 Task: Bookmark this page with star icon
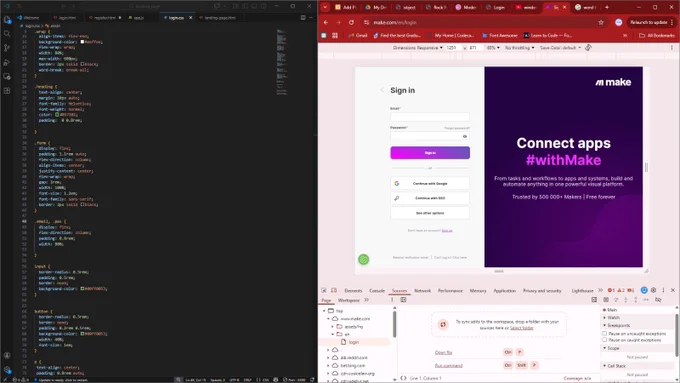601,22
